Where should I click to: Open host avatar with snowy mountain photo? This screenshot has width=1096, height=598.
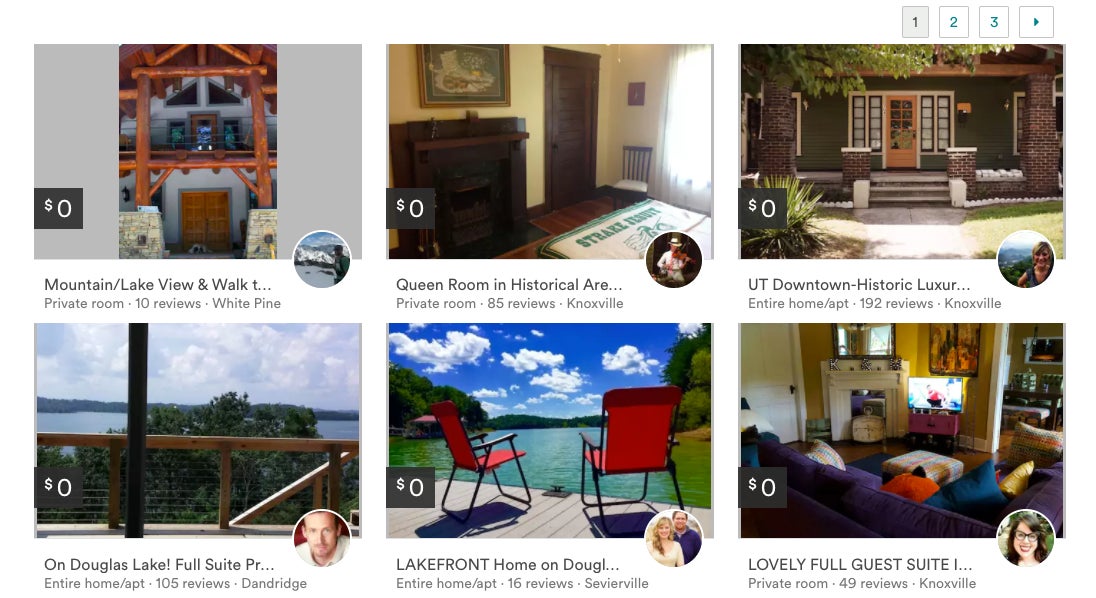[322, 259]
